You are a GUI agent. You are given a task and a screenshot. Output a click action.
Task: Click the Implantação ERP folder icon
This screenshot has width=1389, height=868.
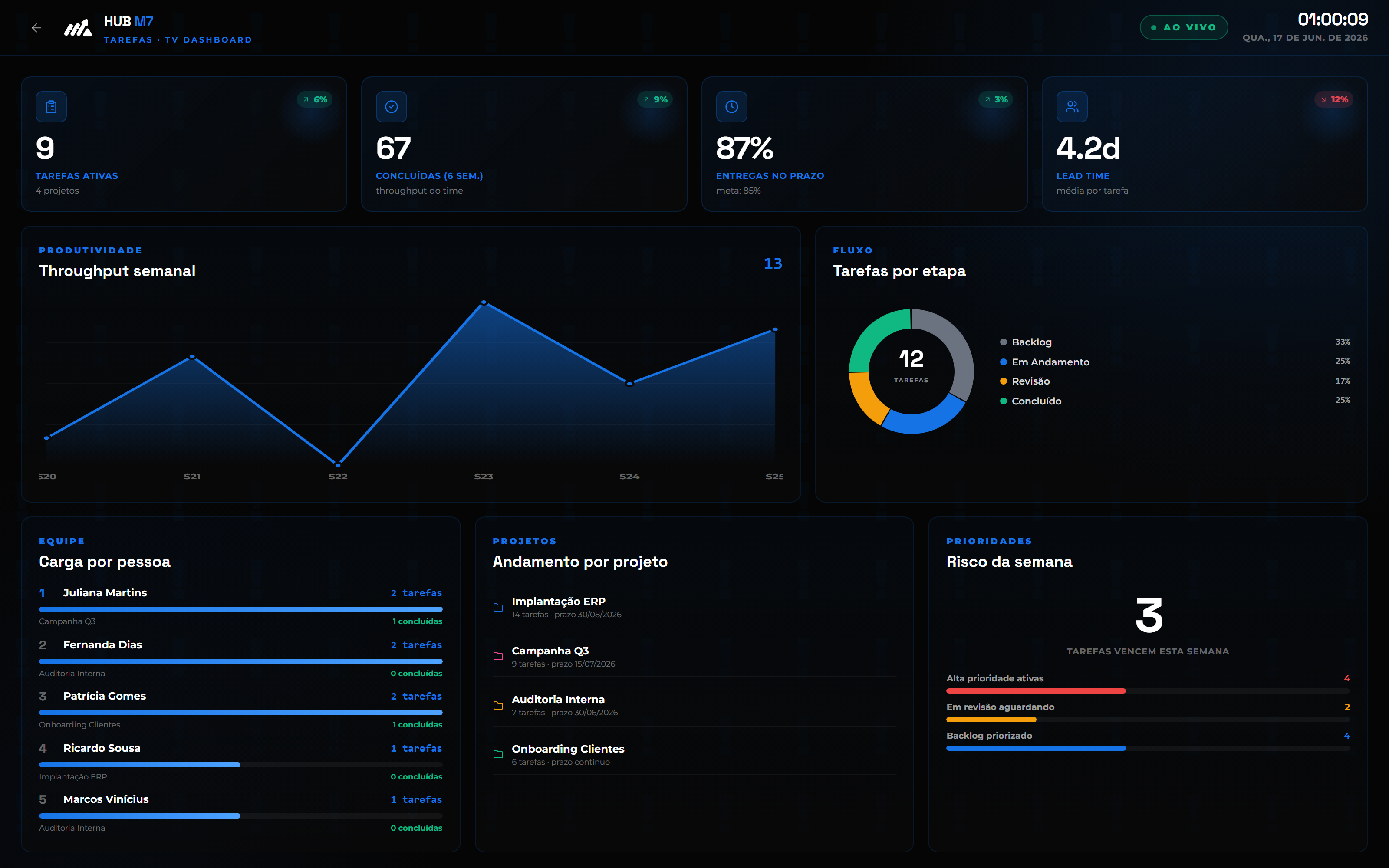point(498,607)
